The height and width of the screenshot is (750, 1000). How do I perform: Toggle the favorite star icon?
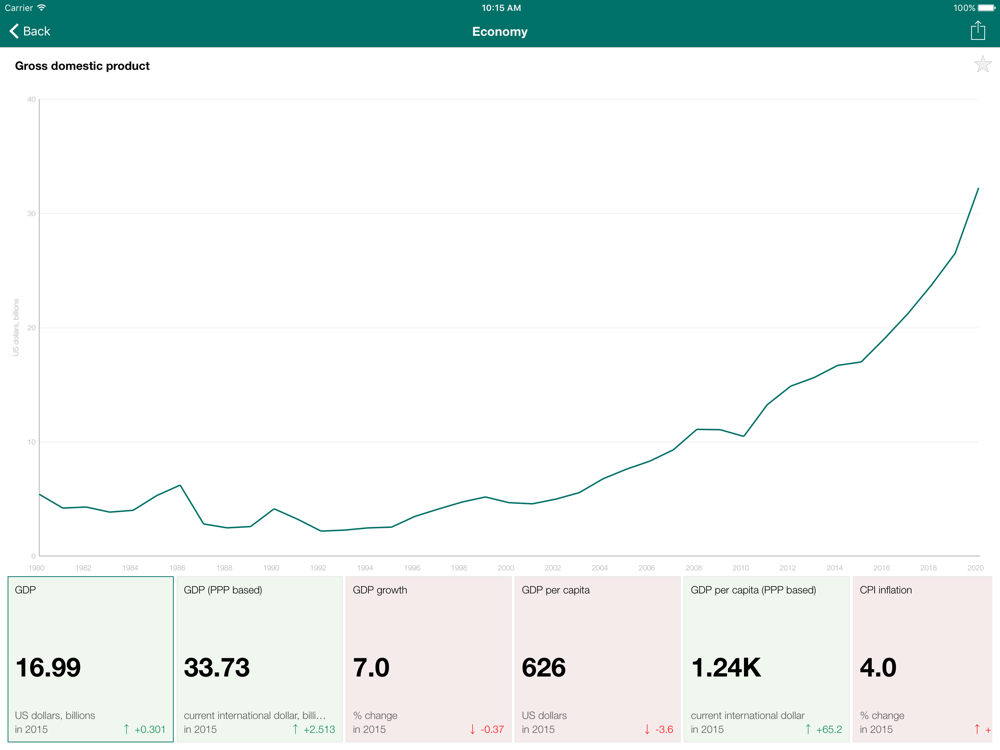point(982,64)
